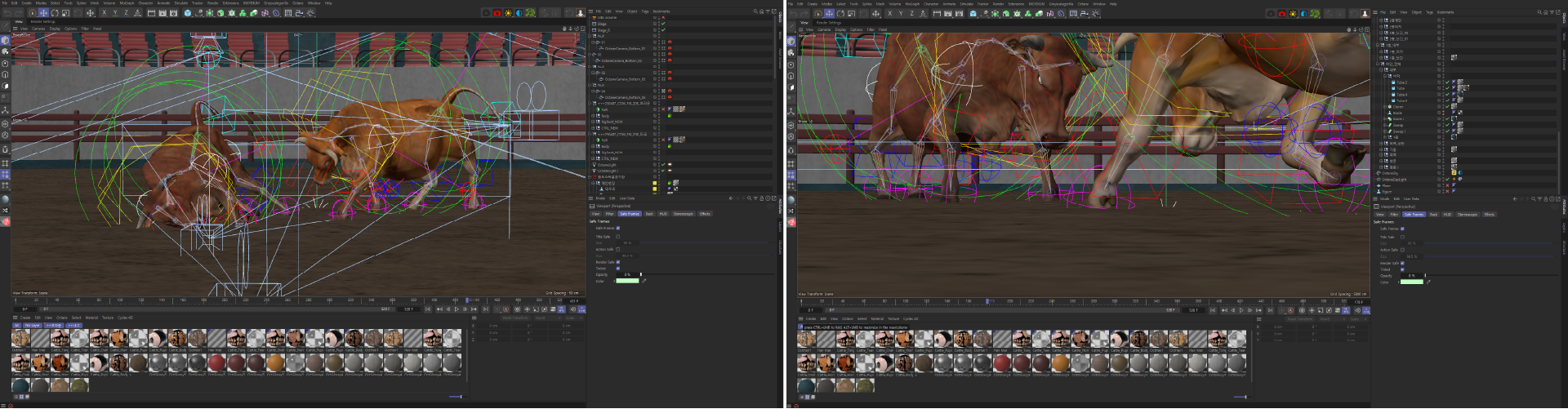Click the Redo arrow in left window
This screenshot has height=409, width=1568.
pyautogui.click(x=19, y=13)
